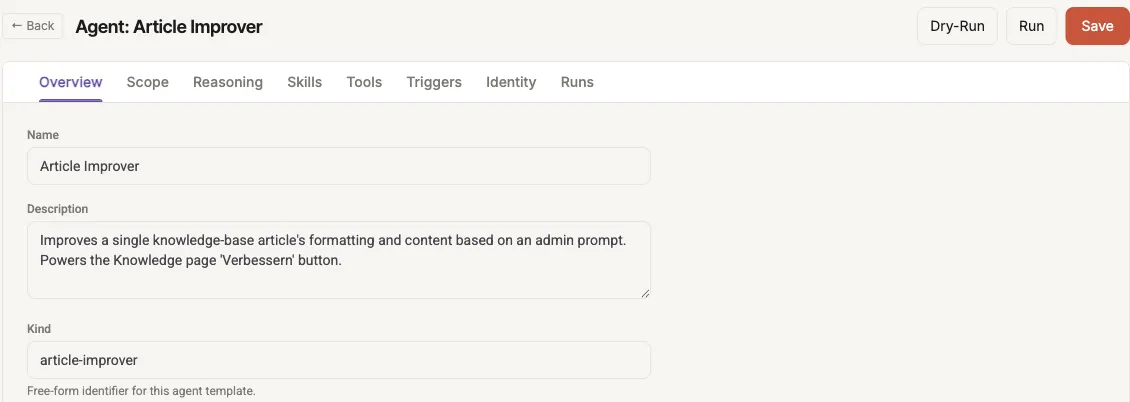Select the Triggers tab
Image resolution: width=1130 pixels, height=402 pixels.
click(434, 82)
